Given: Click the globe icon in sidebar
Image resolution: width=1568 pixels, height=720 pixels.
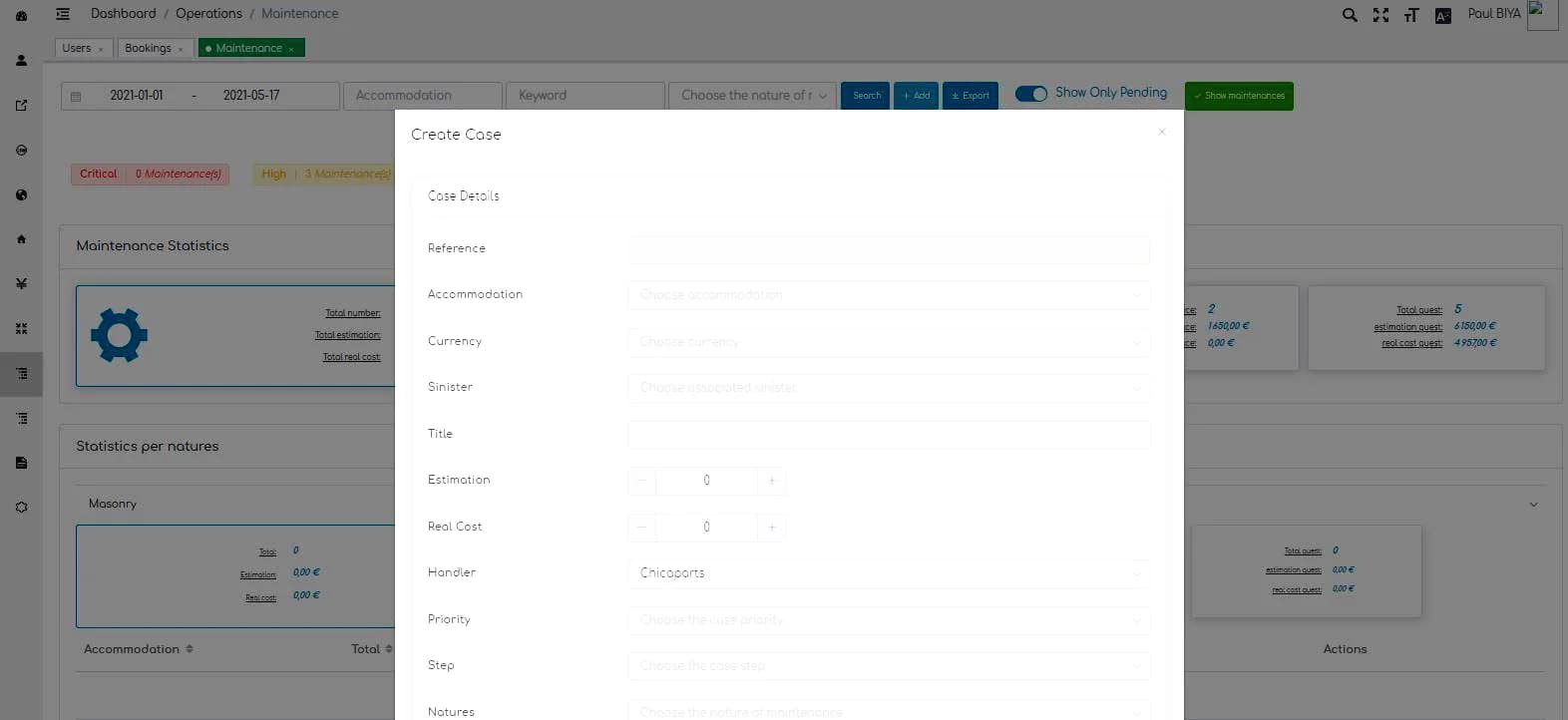Looking at the screenshot, I should (21, 194).
